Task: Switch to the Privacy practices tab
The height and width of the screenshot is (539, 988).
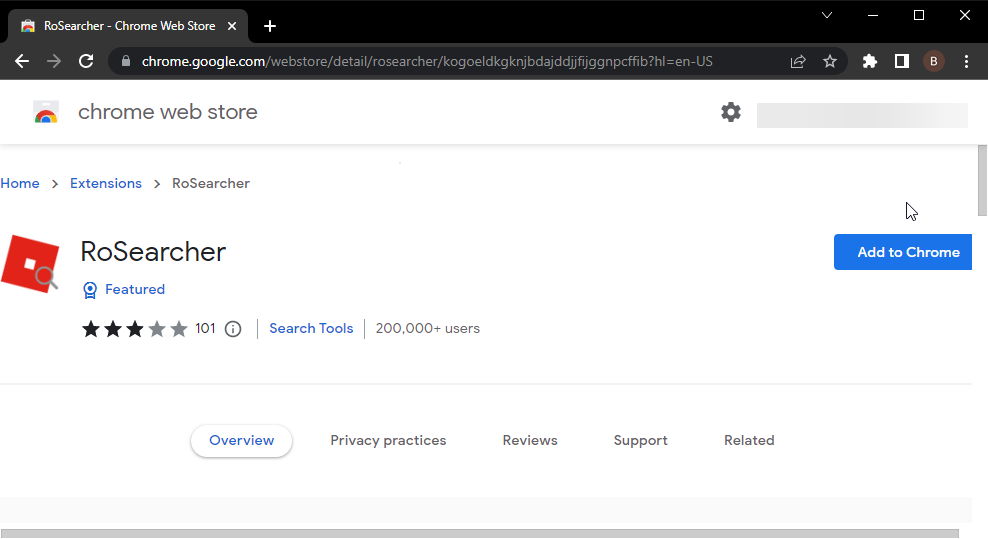Action: coord(388,440)
